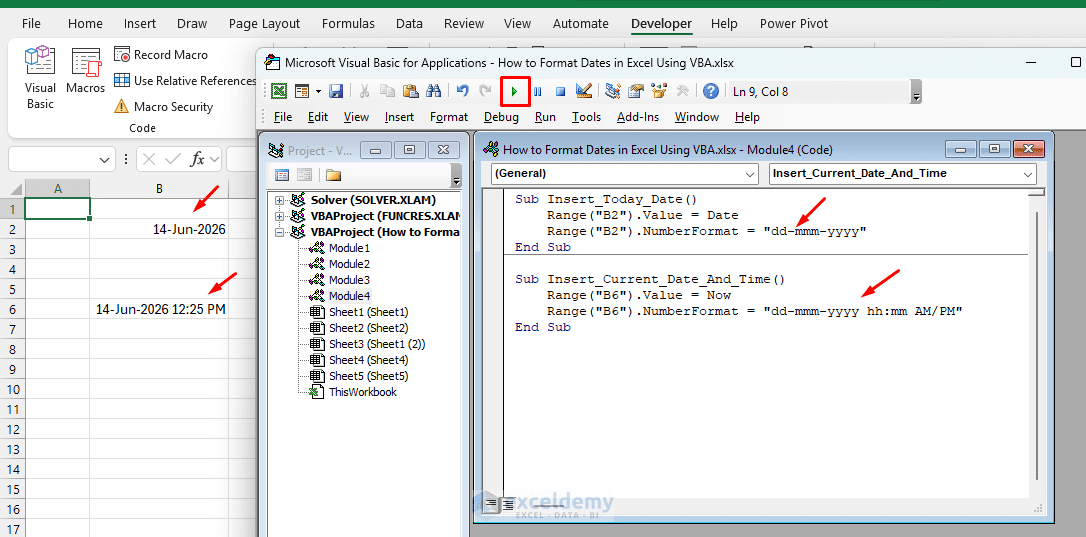Click the Toolbox wrench icon
Viewport: 1086px width, 537px height.
682,91
